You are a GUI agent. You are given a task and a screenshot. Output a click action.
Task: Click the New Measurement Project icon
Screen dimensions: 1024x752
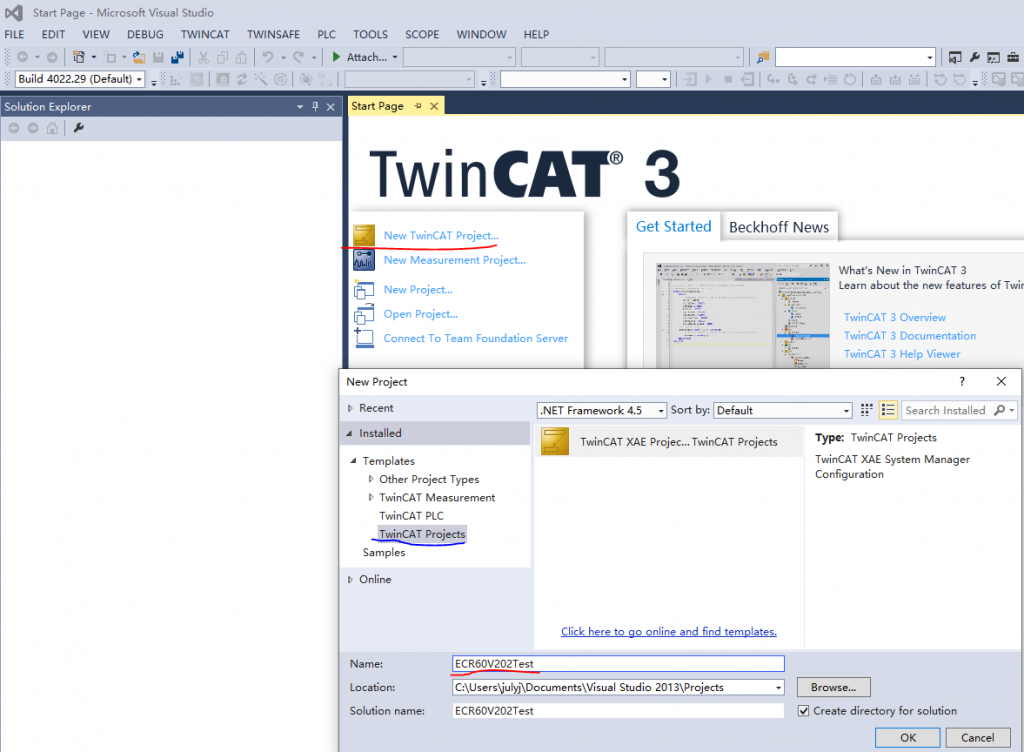[x=364, y=260]
